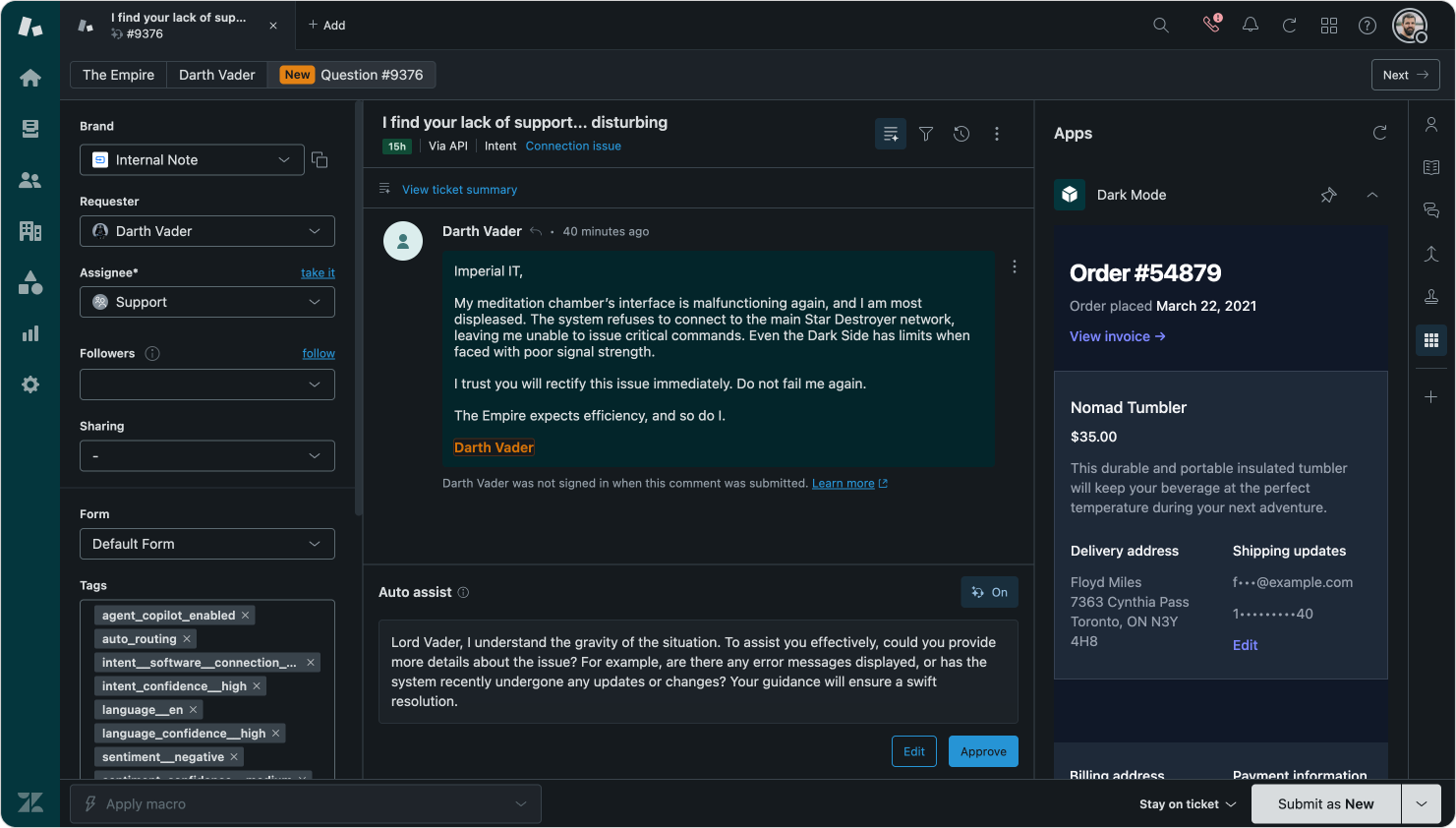
Task: Open the help question mark icon
Action: coord(1368,26)
